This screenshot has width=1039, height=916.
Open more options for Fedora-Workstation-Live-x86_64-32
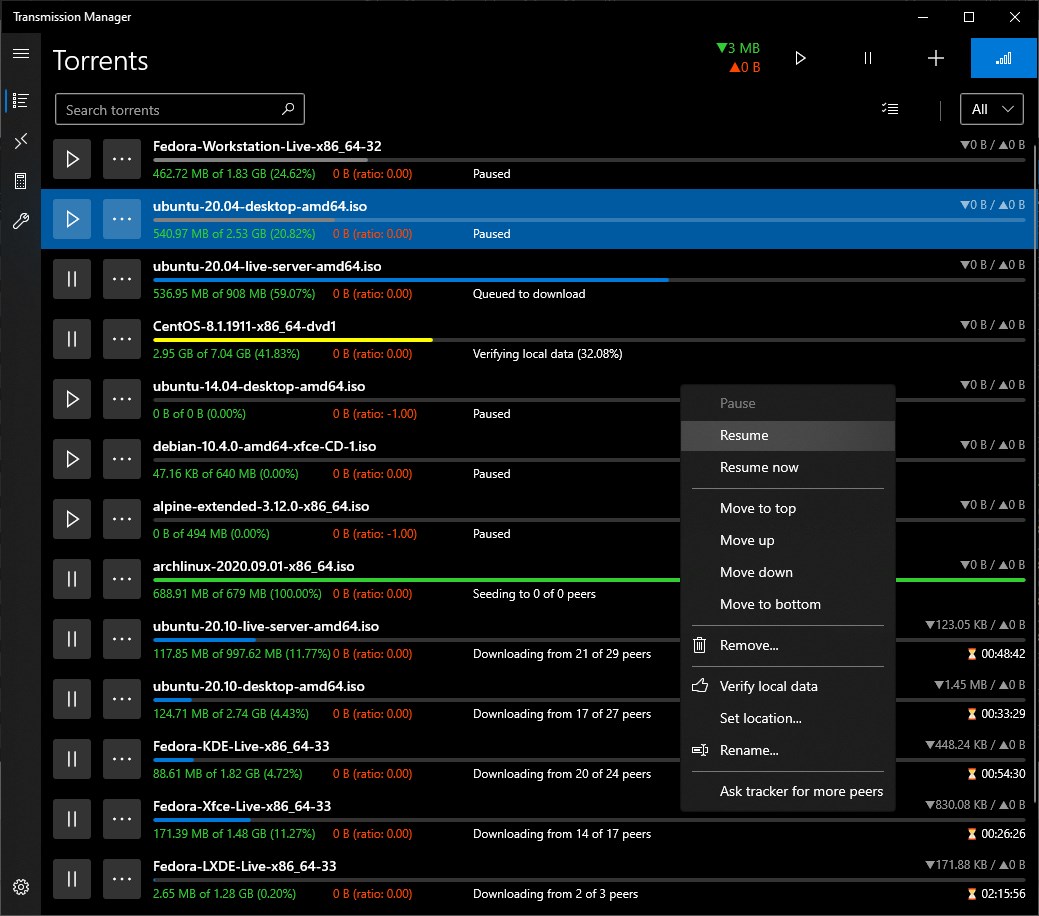click(x=122, y=159)
